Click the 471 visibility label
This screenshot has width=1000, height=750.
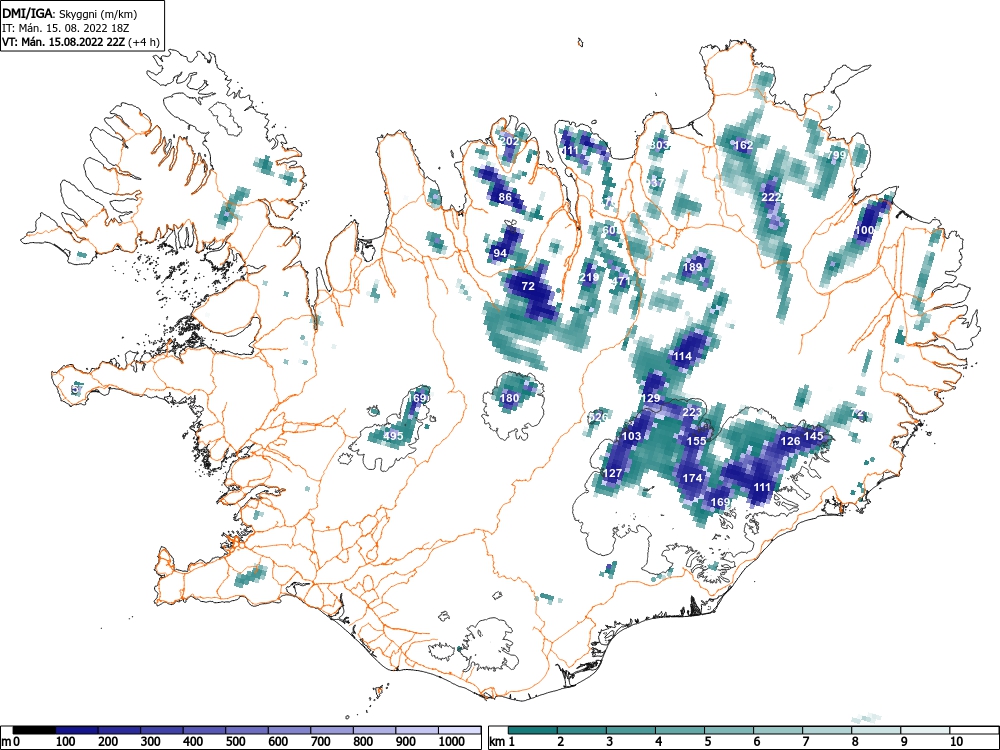click(621, 280)
